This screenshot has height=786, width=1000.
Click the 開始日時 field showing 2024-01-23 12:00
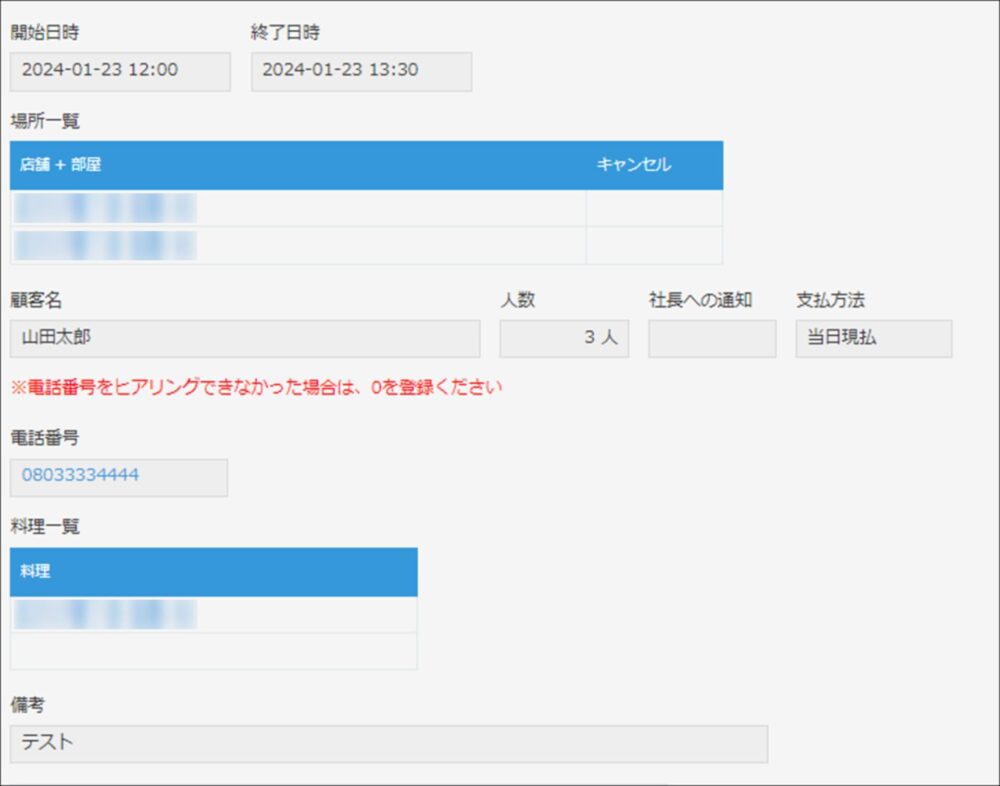click(x=120, y=71)
